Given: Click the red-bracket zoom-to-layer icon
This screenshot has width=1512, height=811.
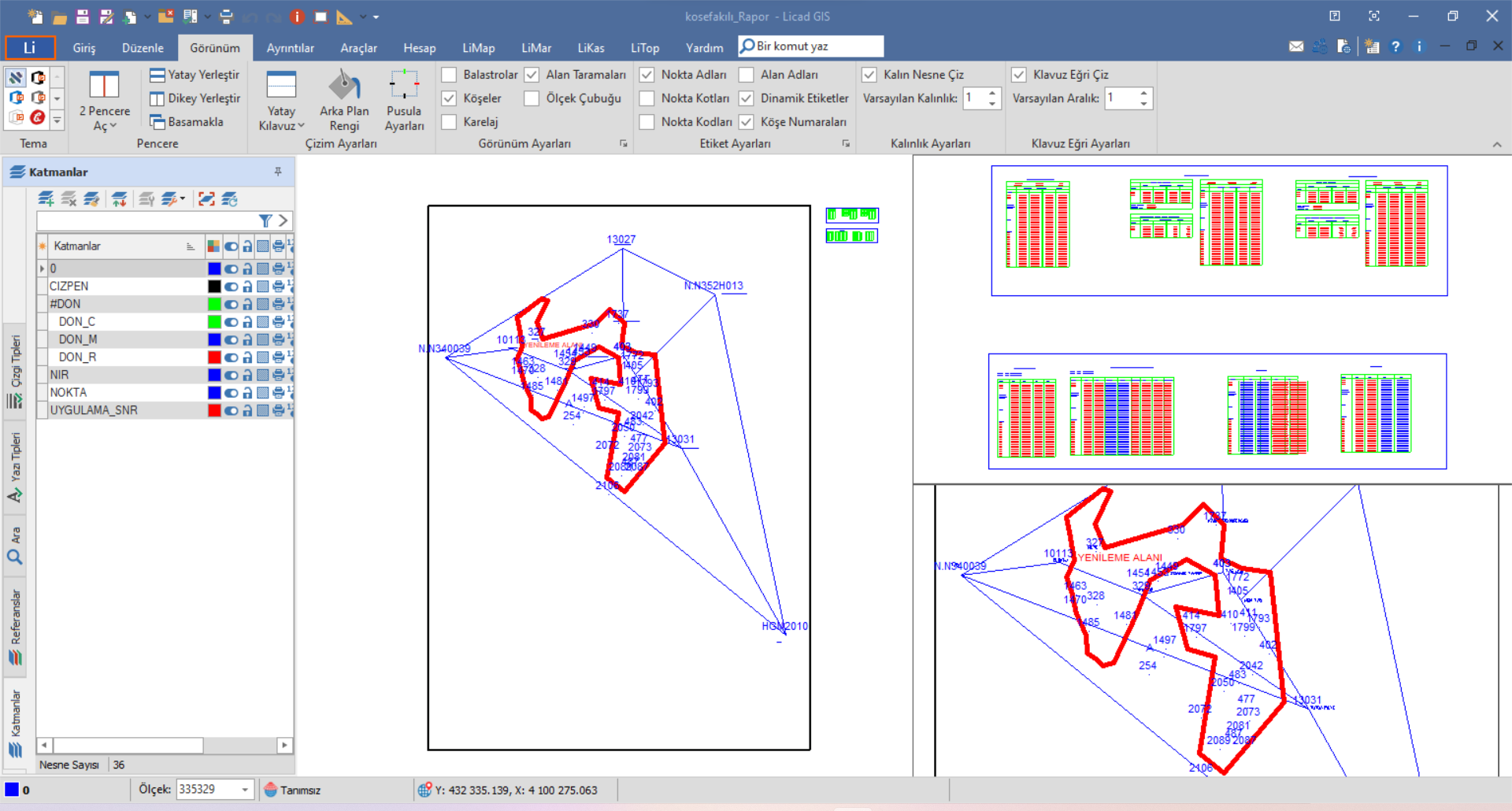Looking at the screenshot, I should pos(206,199).
